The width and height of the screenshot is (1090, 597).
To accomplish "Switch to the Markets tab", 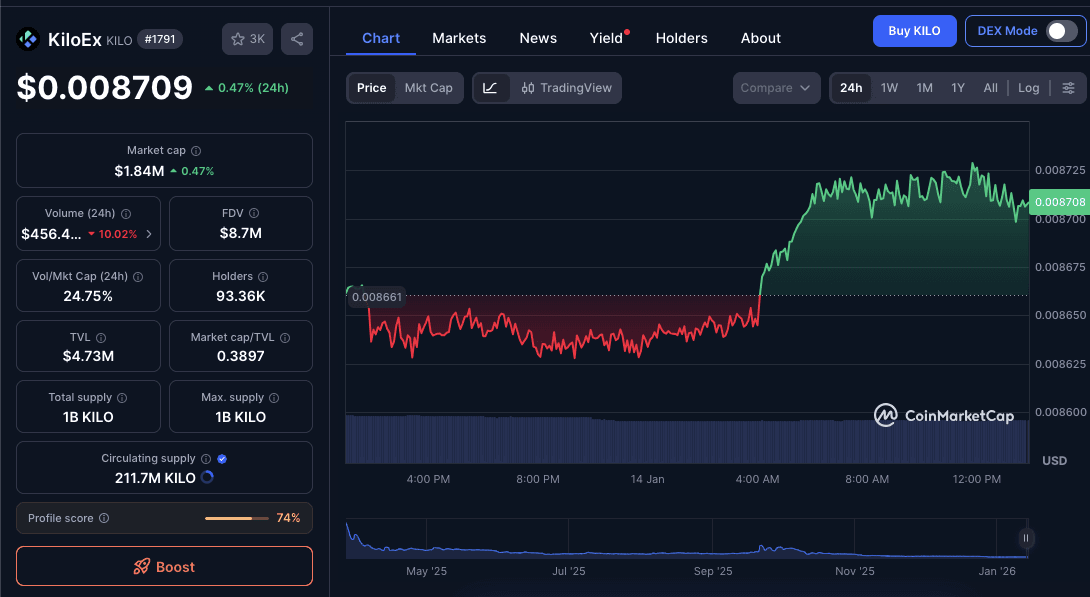I will click(459, 38).
